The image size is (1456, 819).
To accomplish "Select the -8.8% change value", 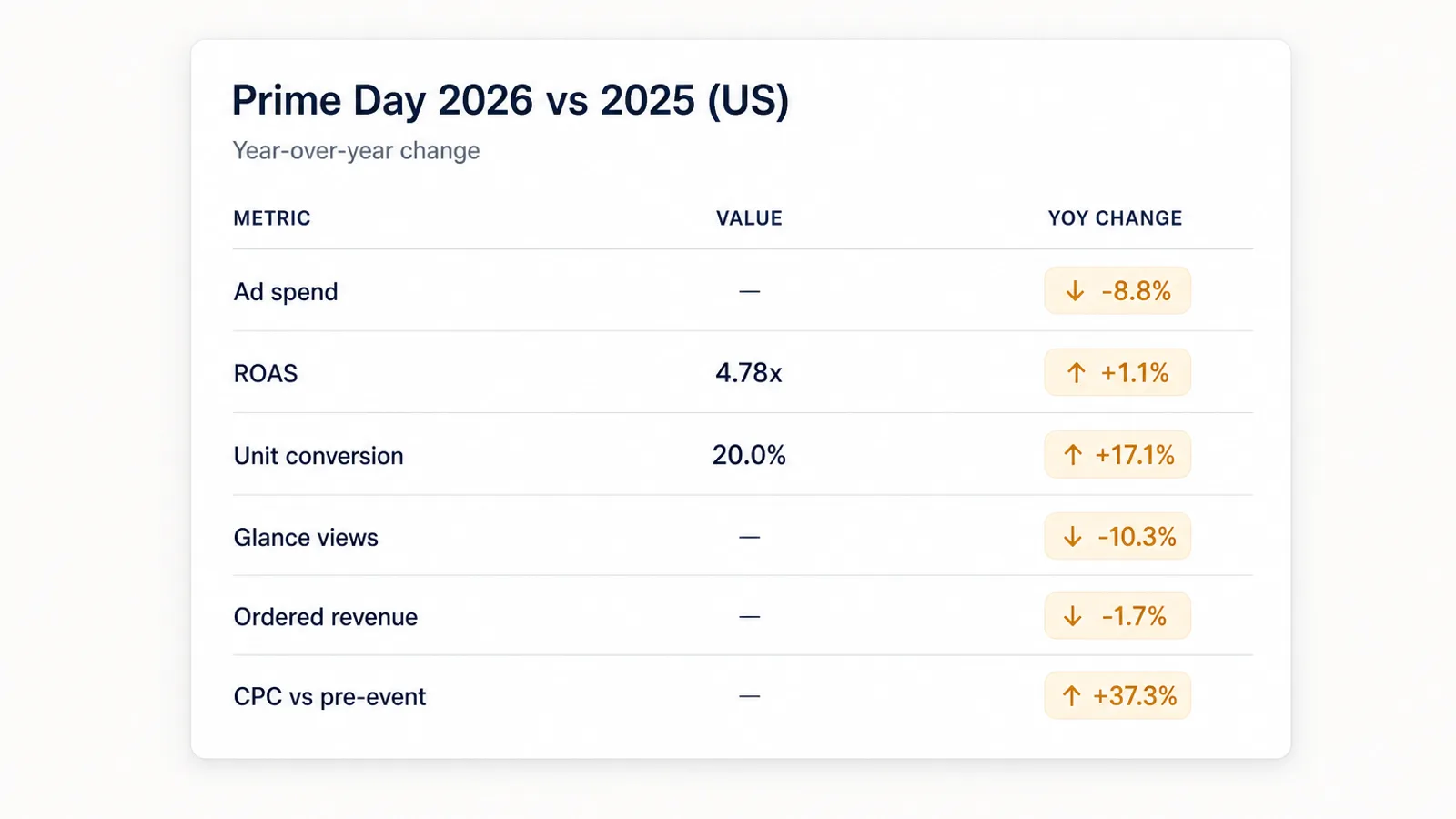I will coord(1136,291).
